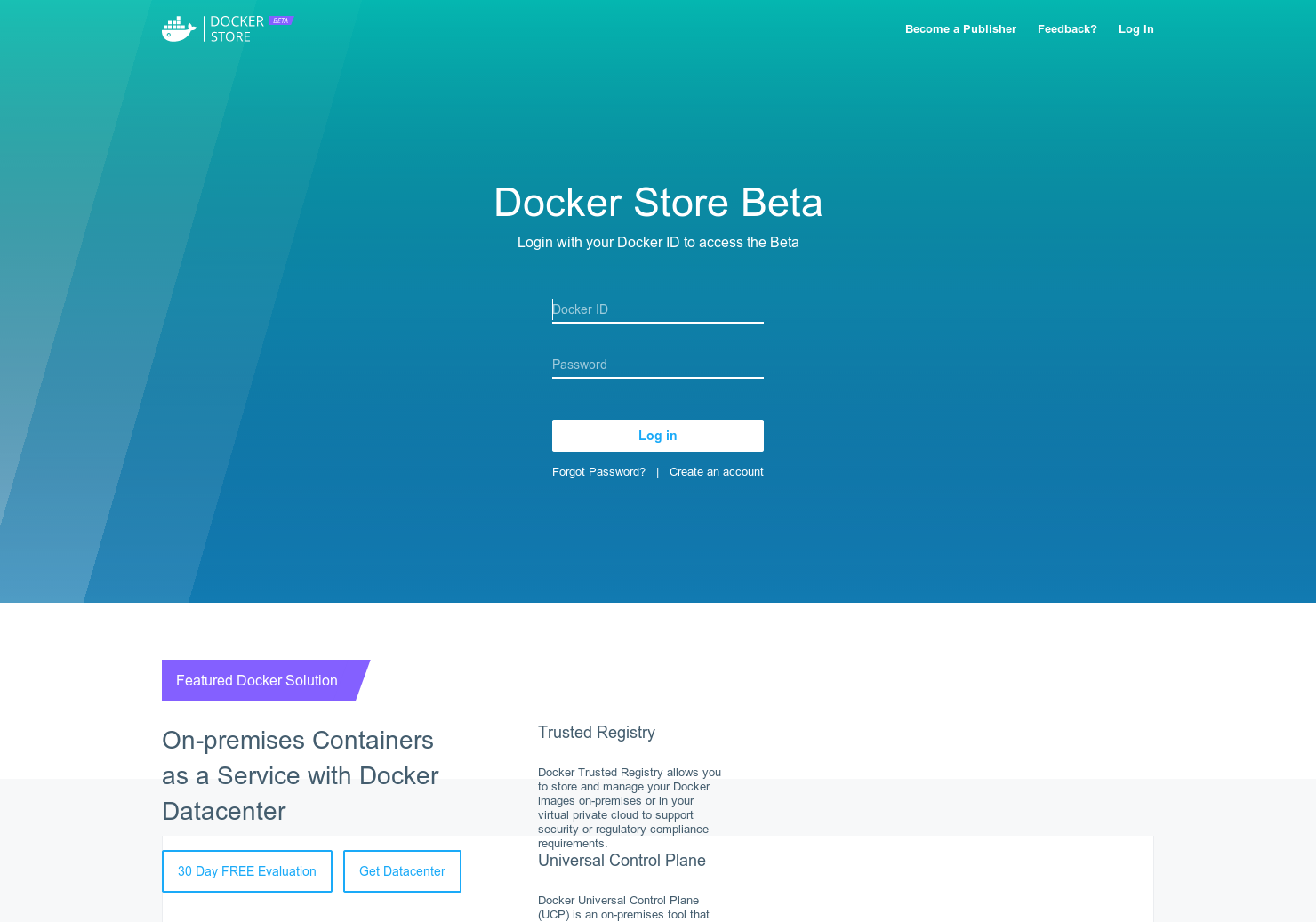1316x922 pixels.
Task: Click the Docker whale logo icon
Action: pyautogui.click(x=179, y=28)
